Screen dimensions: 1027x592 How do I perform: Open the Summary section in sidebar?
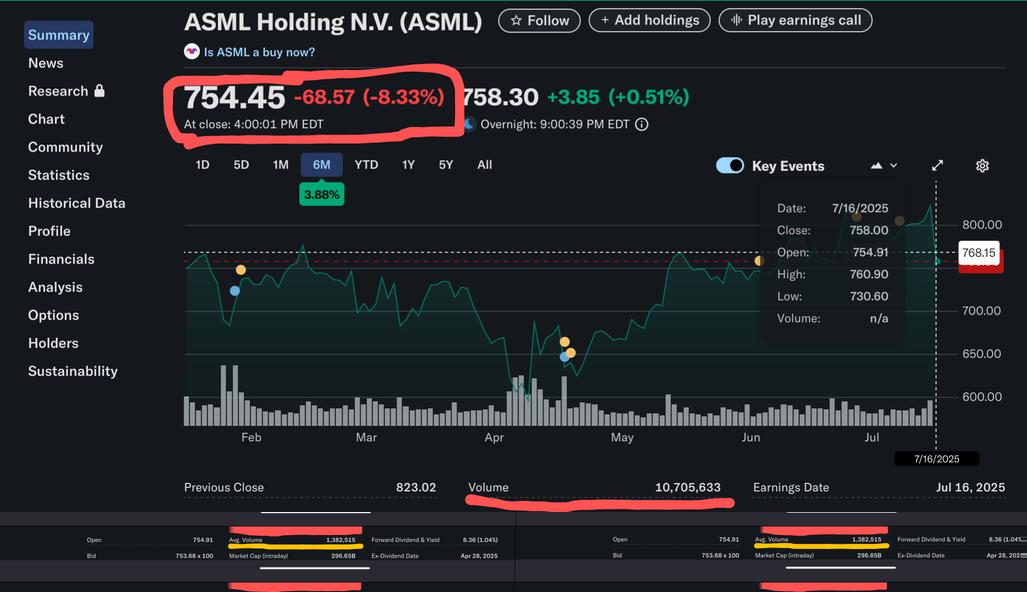(x=58, y=35)
